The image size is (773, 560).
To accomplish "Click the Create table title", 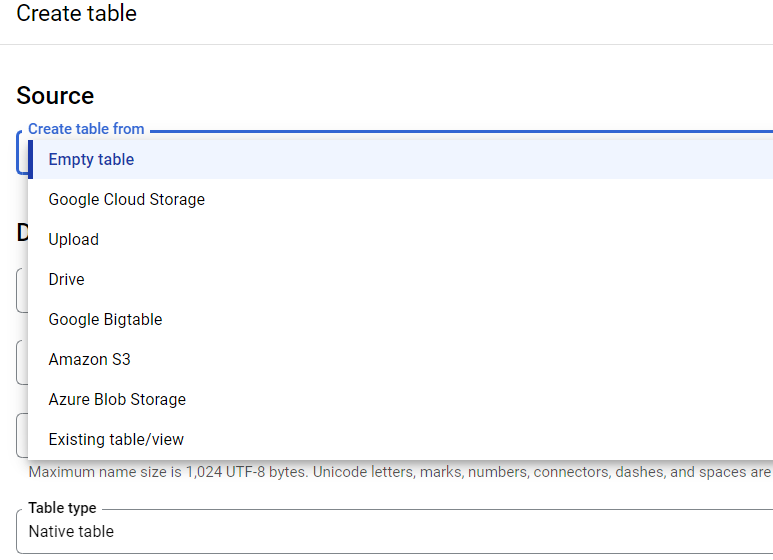I will [76, 13].
